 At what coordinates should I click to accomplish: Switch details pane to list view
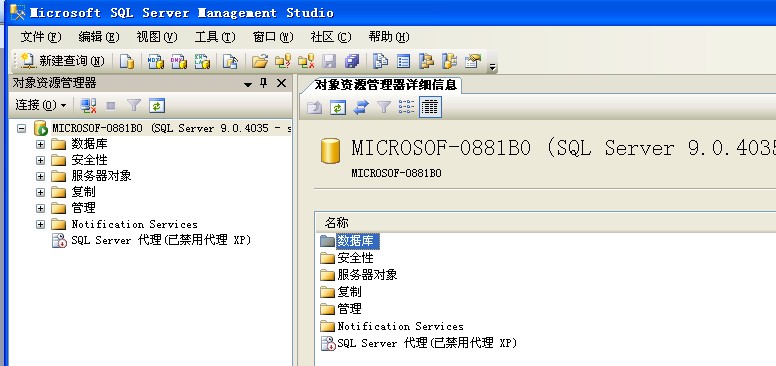point(407,107)
